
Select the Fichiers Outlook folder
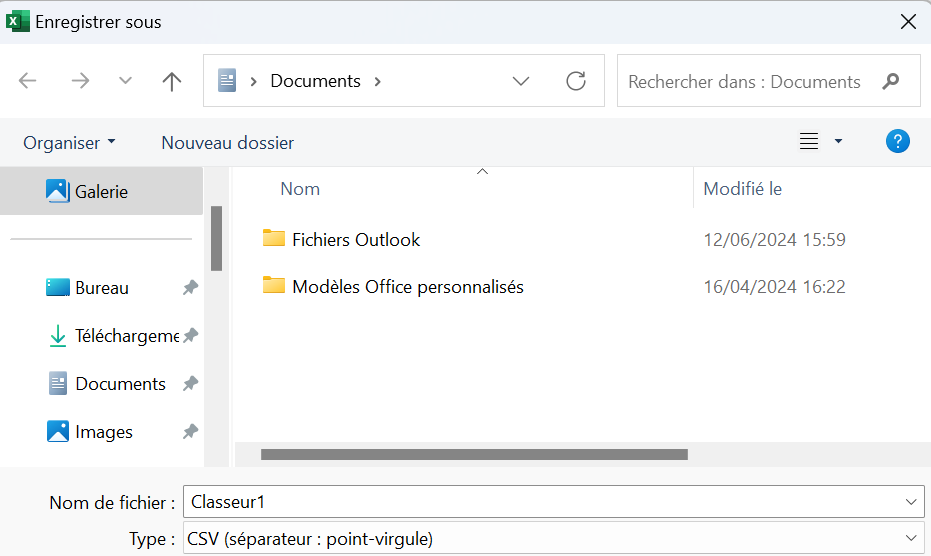tap(355, 239)
